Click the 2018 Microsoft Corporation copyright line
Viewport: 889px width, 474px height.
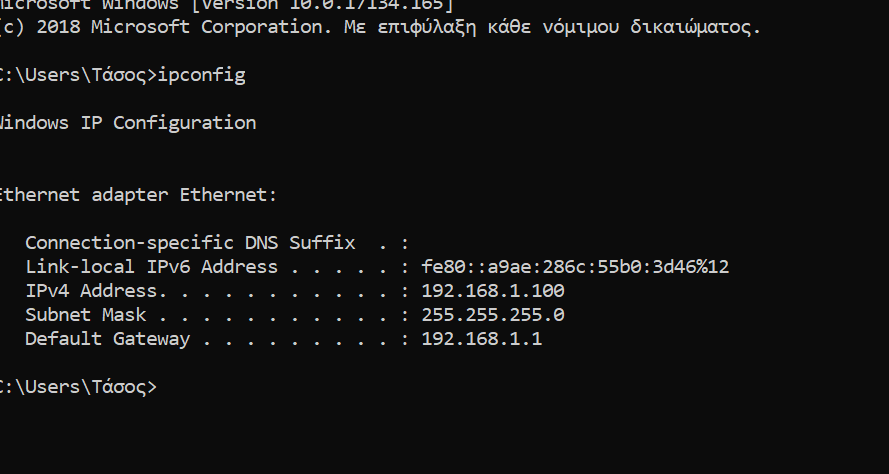[380, 27]
